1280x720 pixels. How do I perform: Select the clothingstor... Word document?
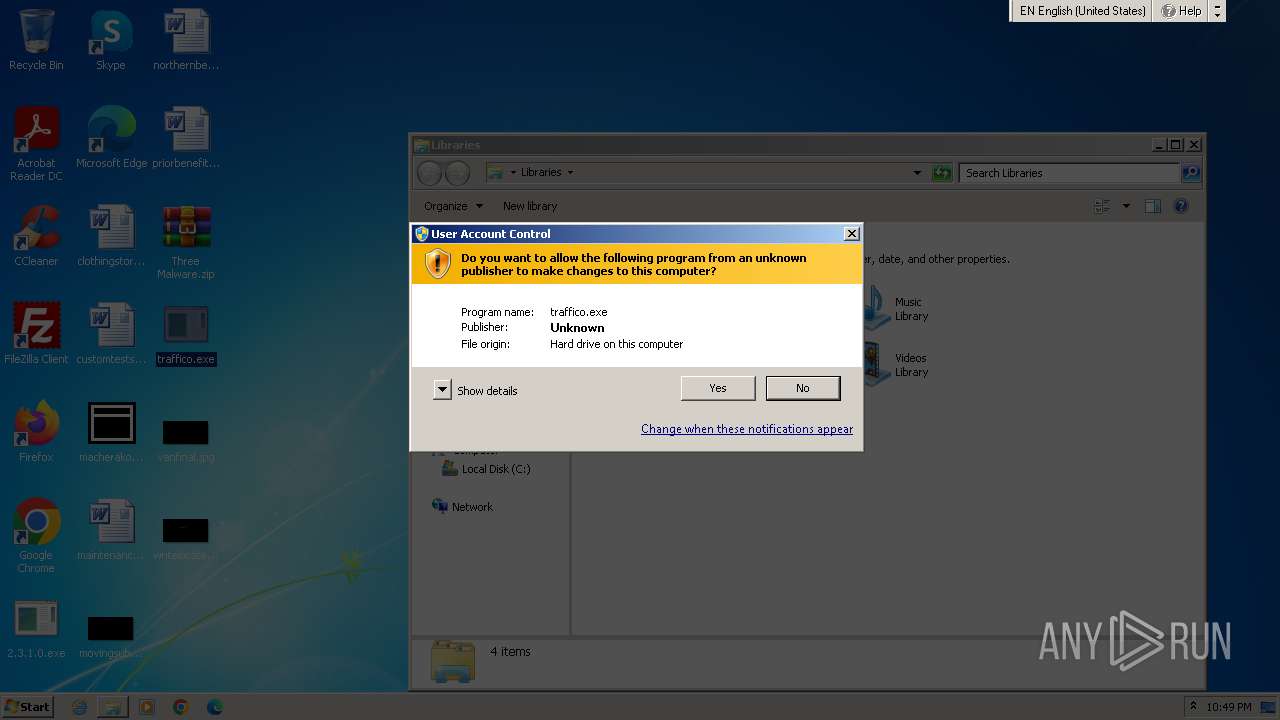click(x=111, y=236)
